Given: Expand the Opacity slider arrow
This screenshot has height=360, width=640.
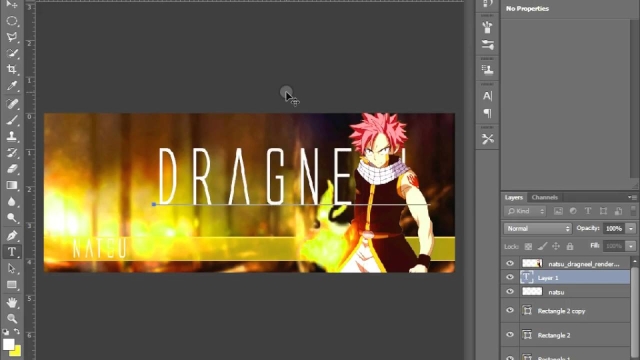Looking at the screenshot, I should 631,229.
